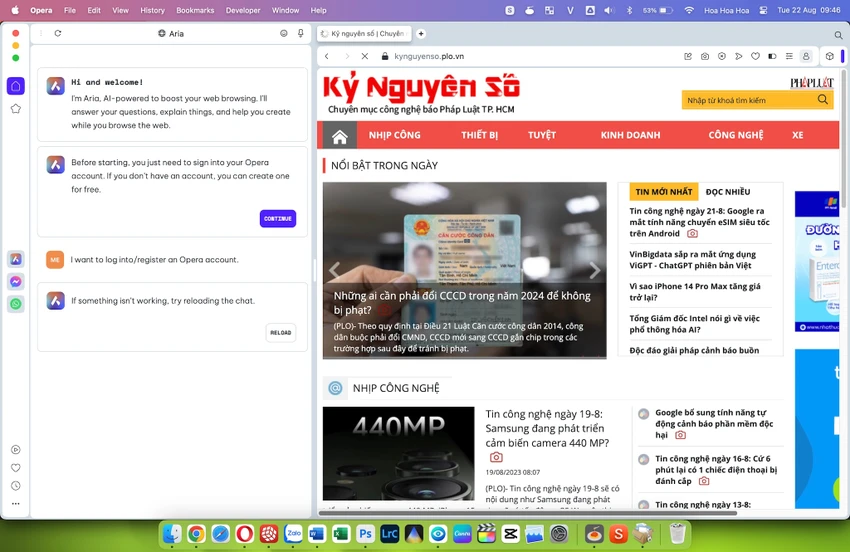
Task: Open Control Center in the menu bar
Action: coord(763,10)
